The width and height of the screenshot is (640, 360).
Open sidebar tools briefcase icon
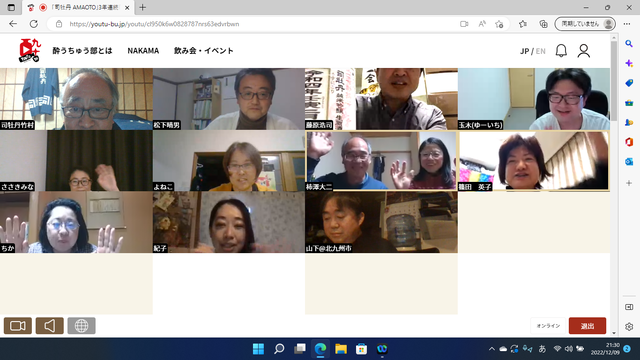(x=629, y=103)
